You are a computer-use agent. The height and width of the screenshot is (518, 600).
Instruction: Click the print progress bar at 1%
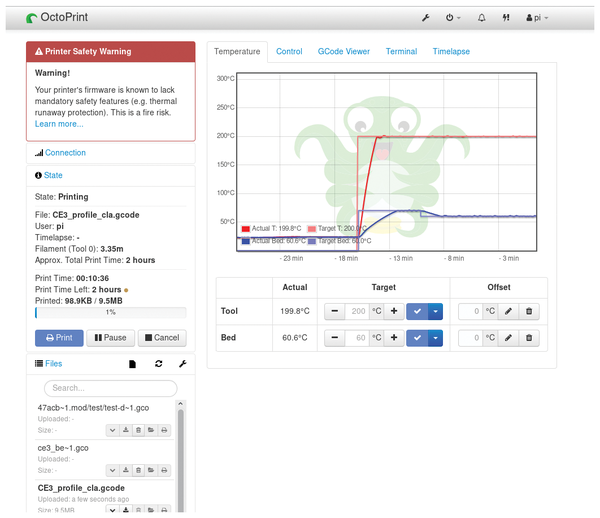tap(111, 312)
